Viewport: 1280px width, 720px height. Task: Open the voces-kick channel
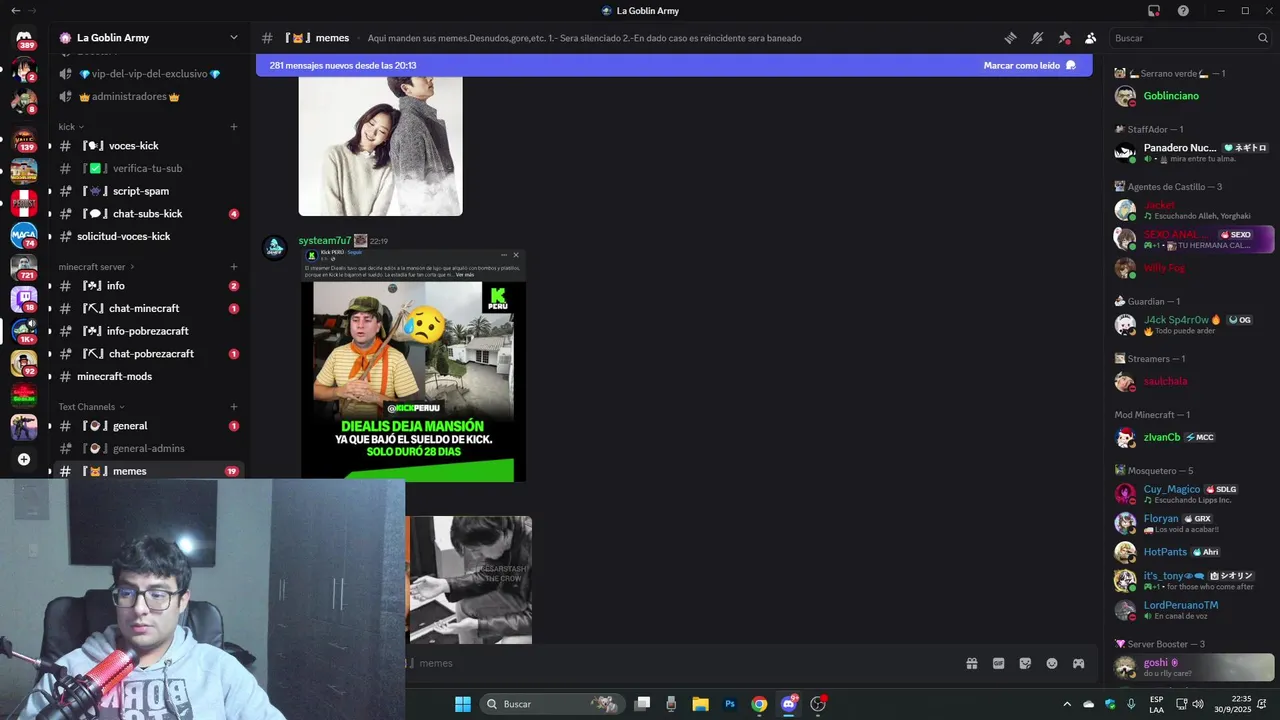(149, 146)
